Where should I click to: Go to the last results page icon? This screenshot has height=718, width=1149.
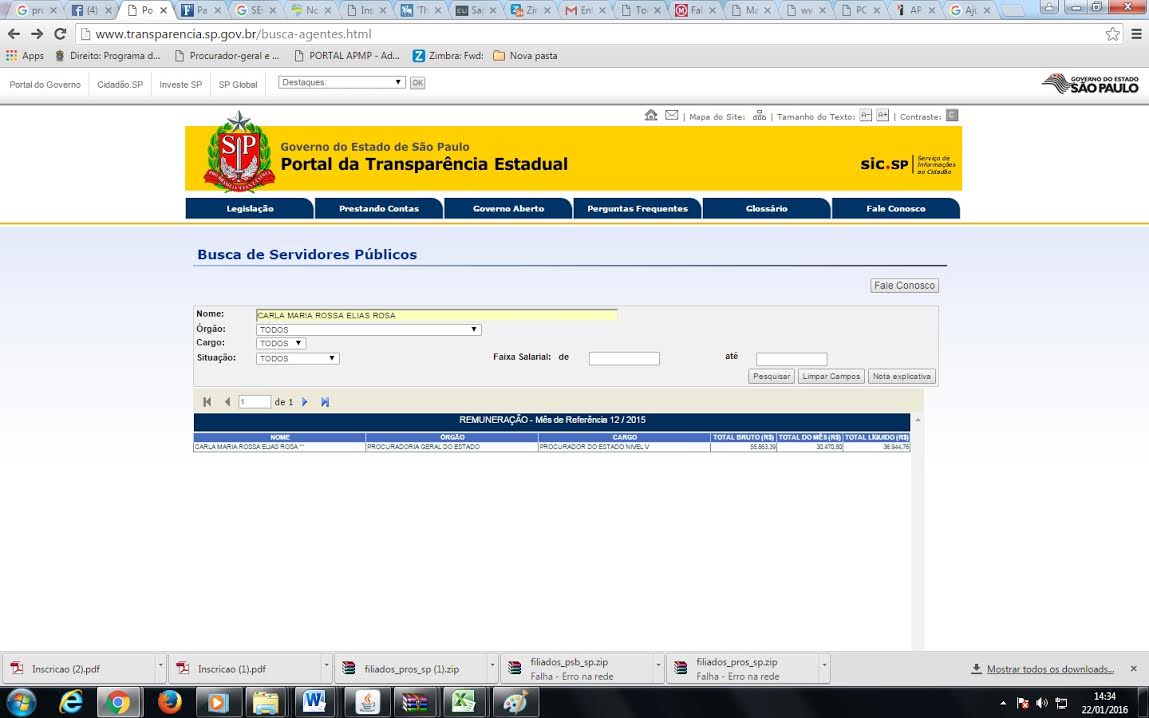(325, 402)
